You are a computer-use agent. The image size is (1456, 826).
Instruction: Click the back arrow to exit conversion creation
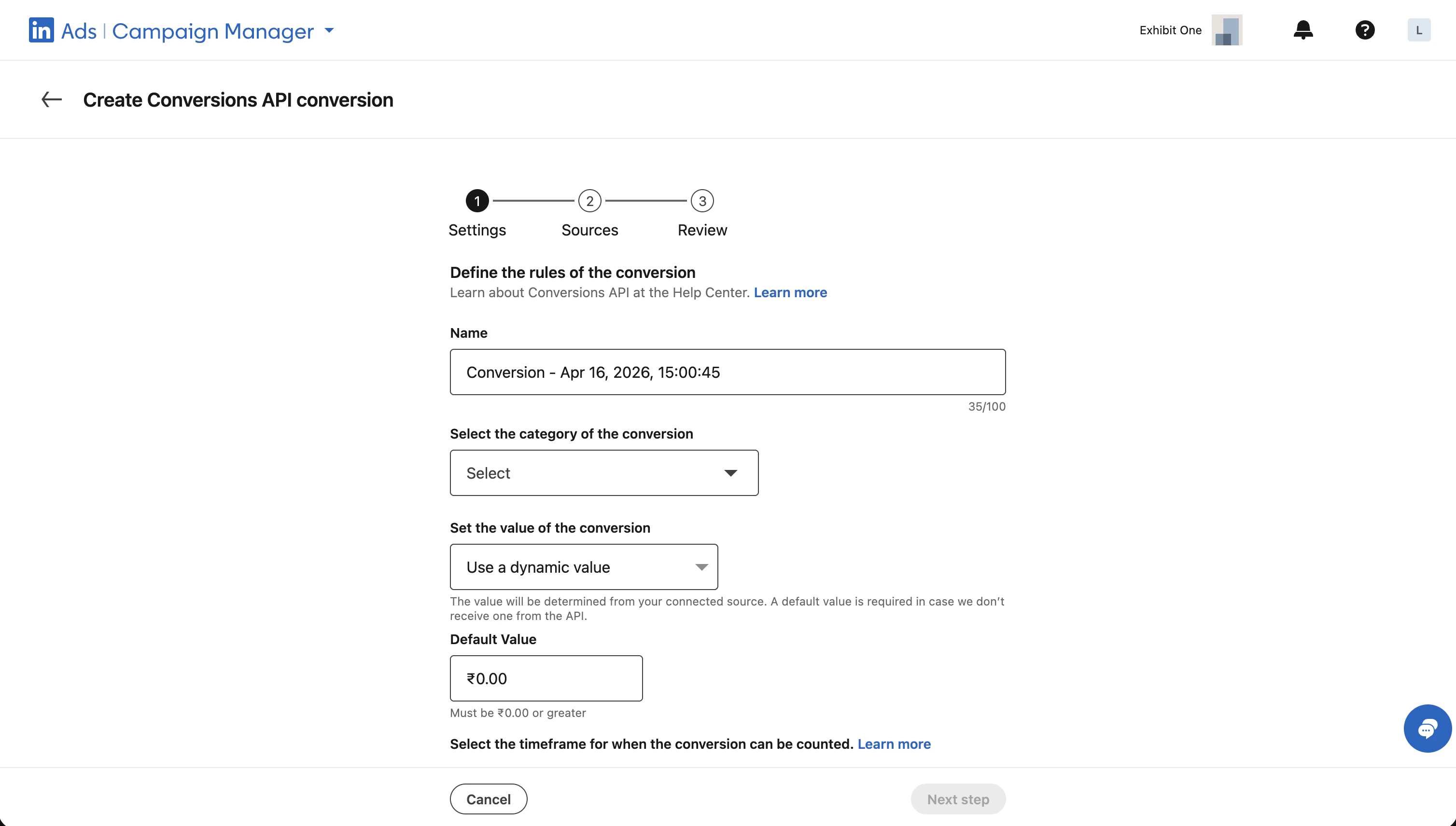click(x=51, y=99)
